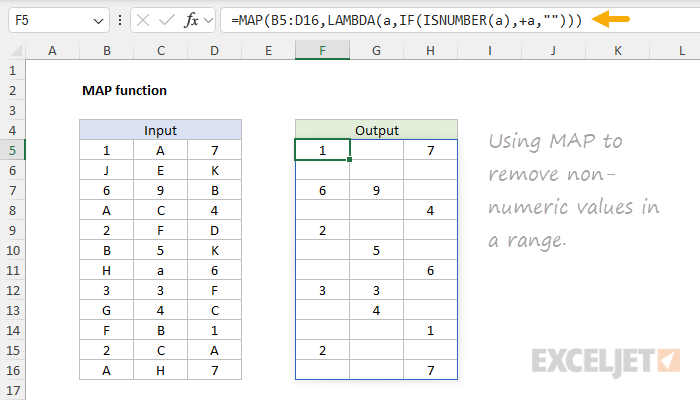Click the fill handle of cell F5

coord(350,159)
